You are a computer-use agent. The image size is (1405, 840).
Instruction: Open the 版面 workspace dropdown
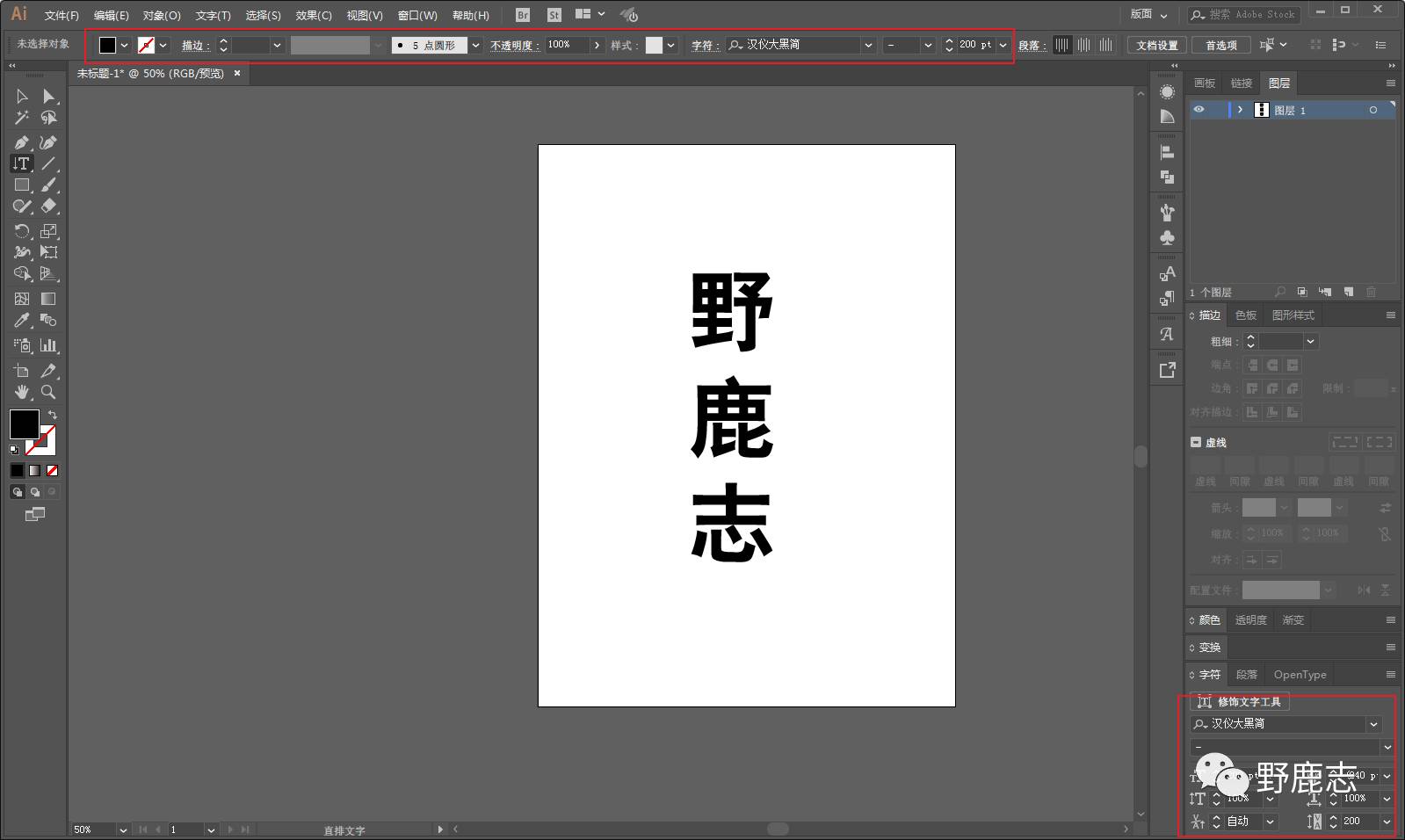point(1148,14)
